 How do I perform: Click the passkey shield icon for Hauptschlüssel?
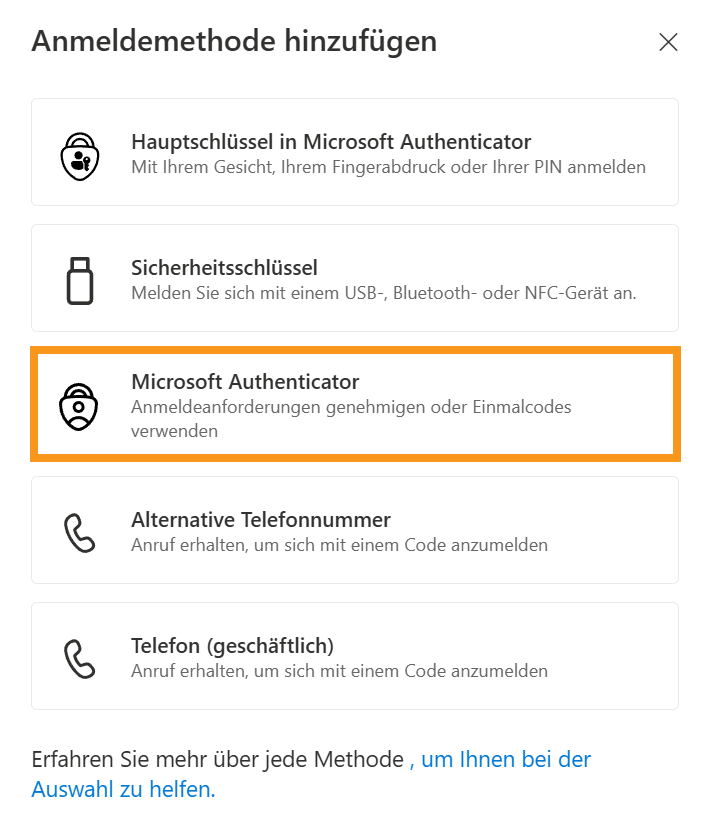(80, 153)
